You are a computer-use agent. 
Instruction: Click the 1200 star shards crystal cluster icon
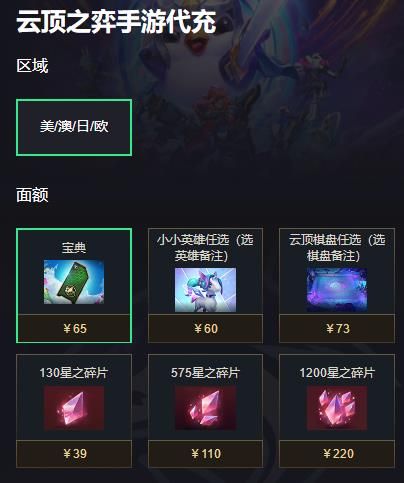337,408
